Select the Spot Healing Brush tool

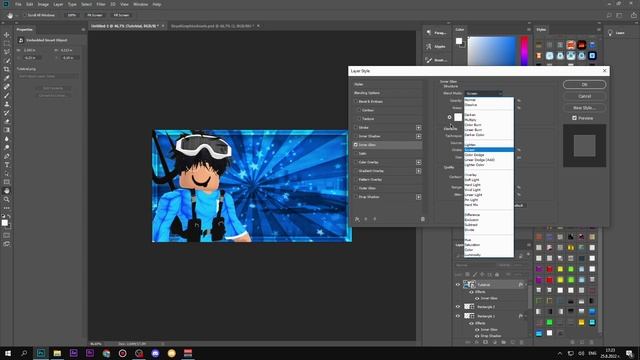pos(7,87)
